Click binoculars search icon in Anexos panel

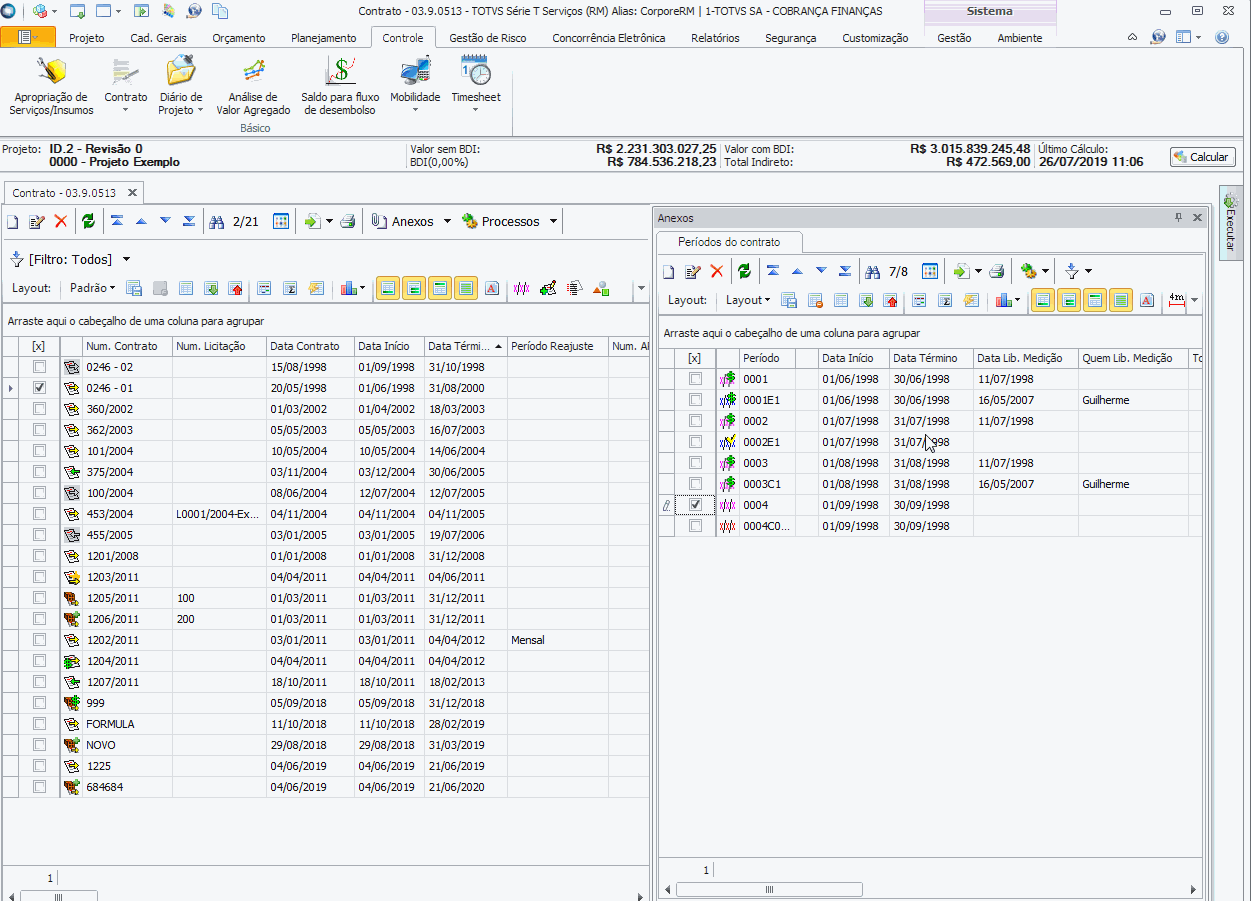[873, 271]
